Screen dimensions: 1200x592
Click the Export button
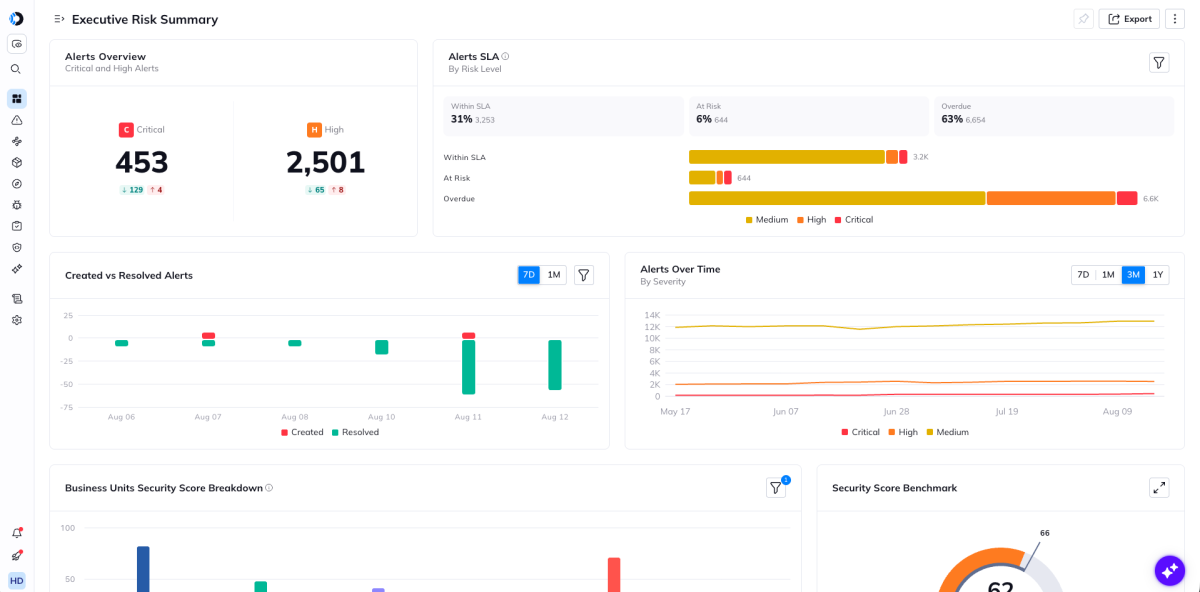pyautogui.click(x=1129, y=19)
